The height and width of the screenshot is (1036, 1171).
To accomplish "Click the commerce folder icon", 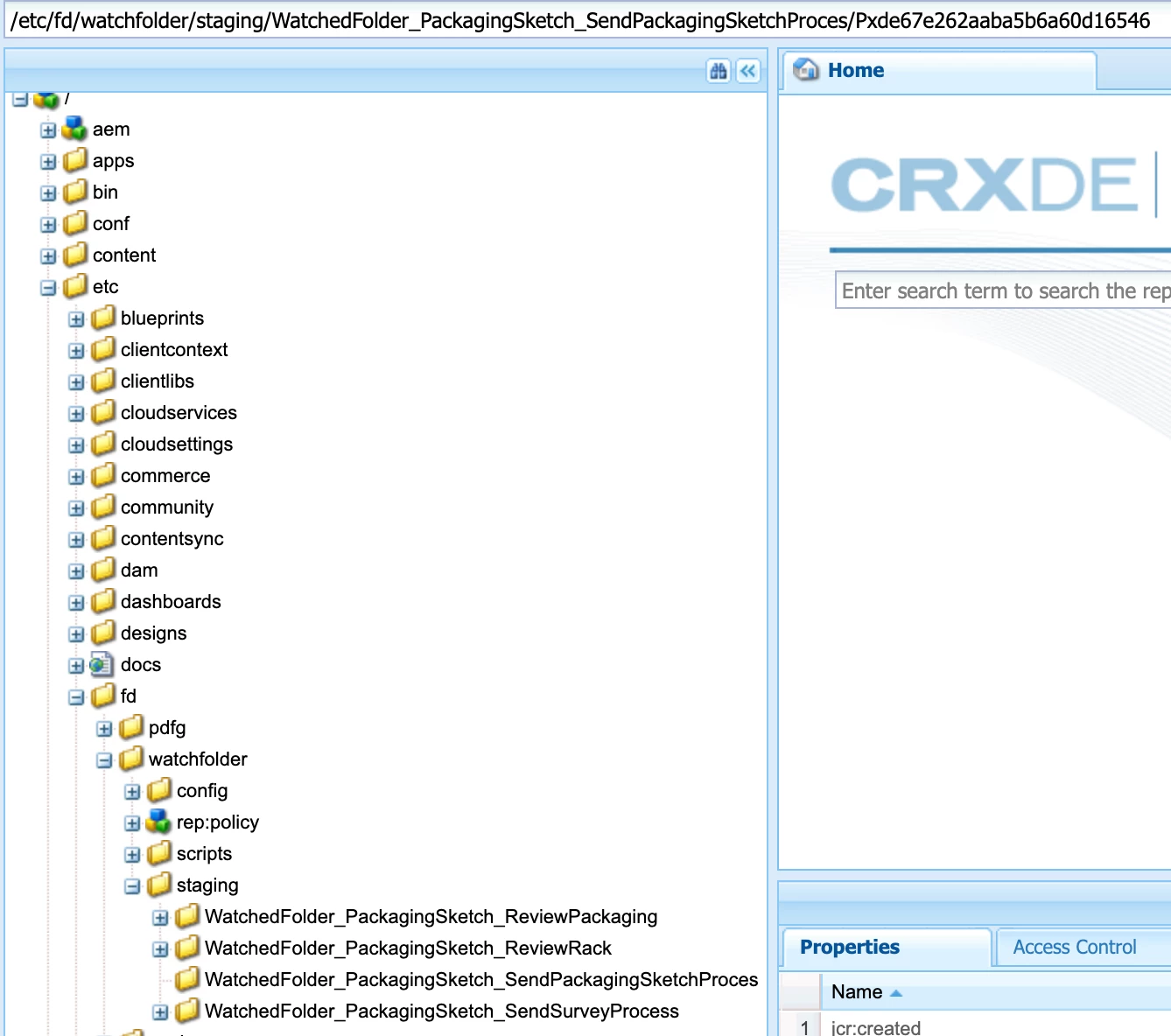I will [x=103, y=475].
